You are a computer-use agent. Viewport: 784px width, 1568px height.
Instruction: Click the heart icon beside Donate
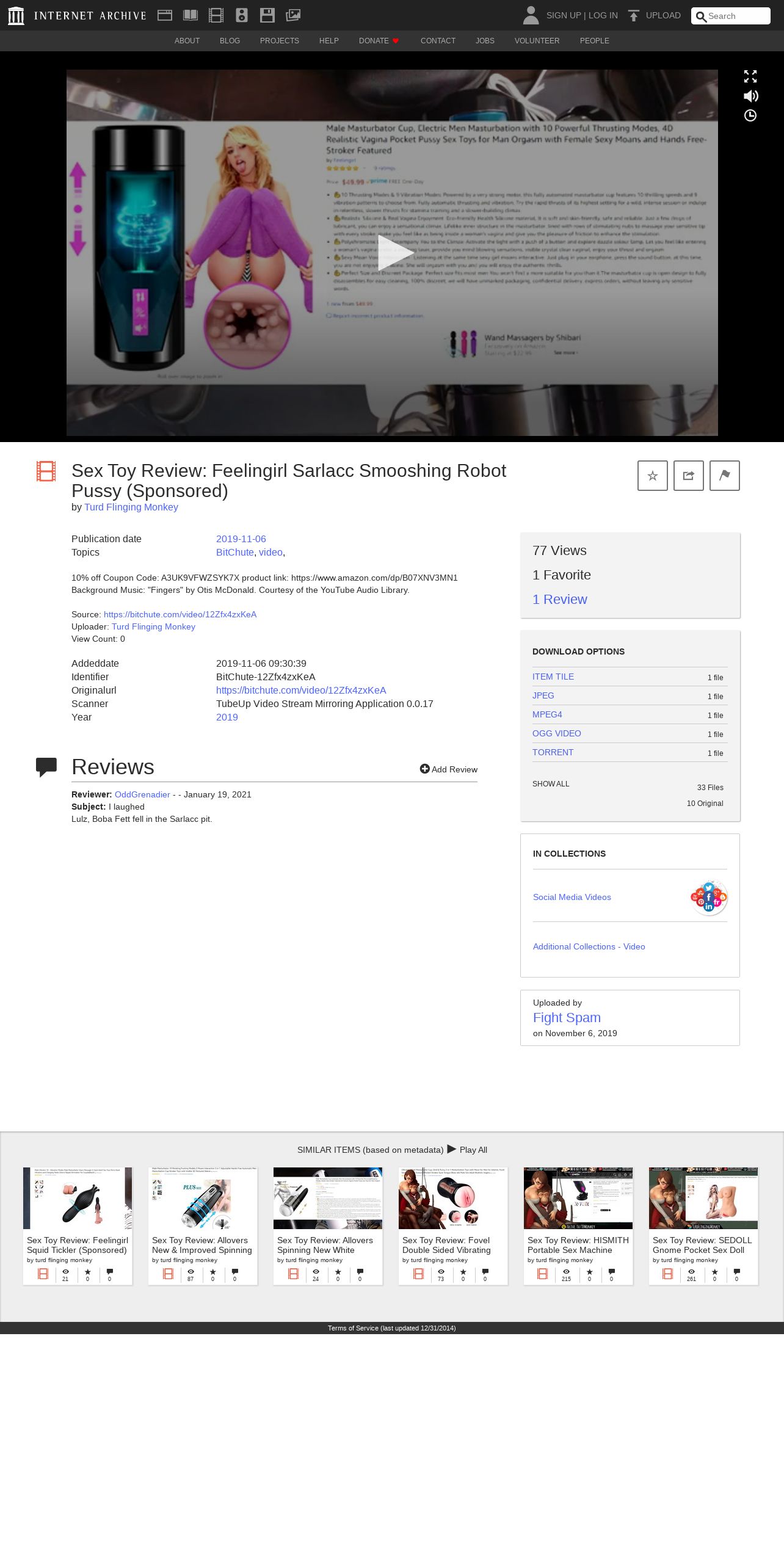pyautogui.click(x=396, y=41)
